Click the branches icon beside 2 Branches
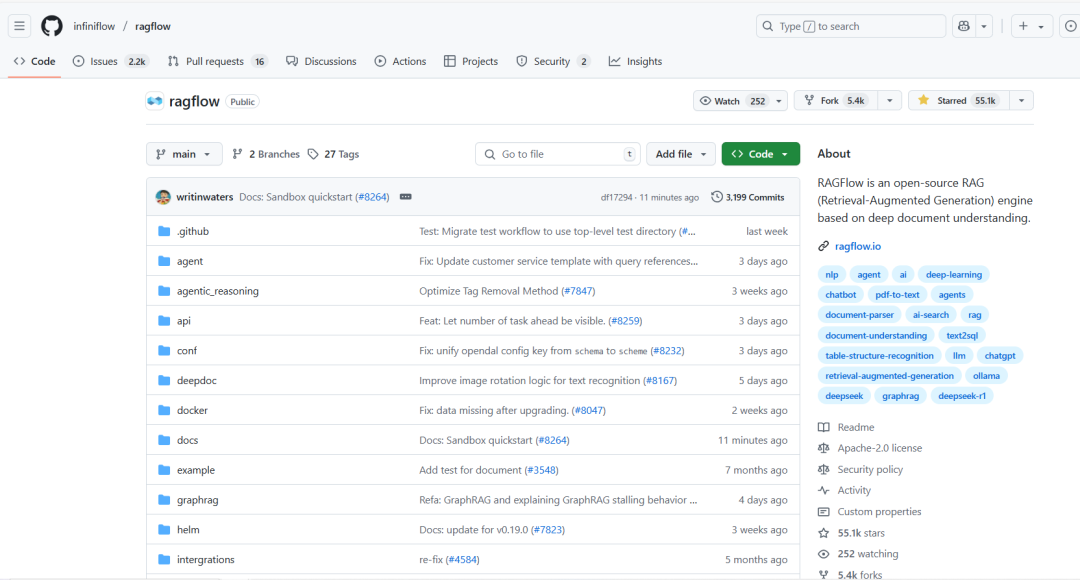 [x=238, y=154]
